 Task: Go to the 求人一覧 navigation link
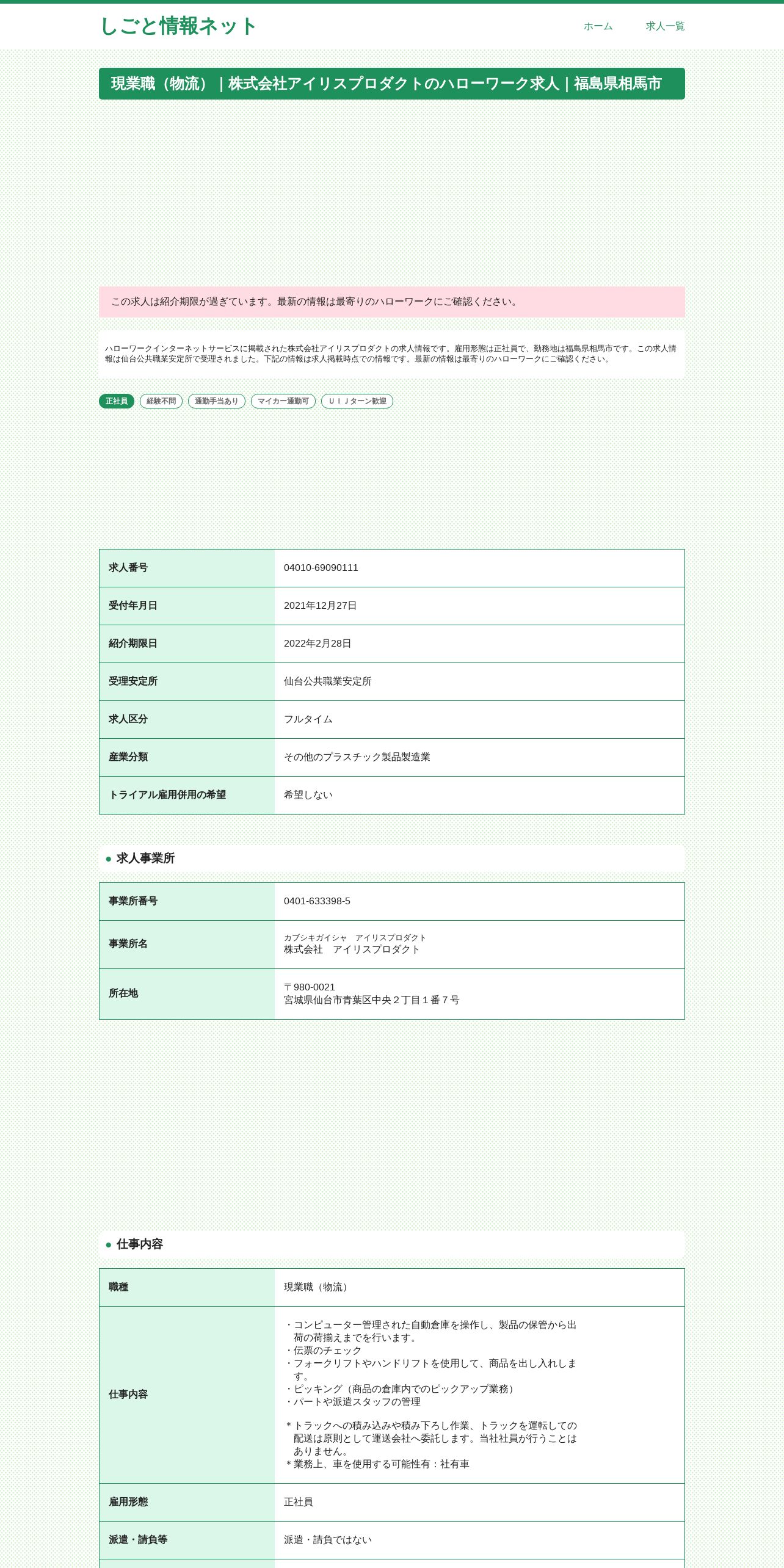click(665, 26)
